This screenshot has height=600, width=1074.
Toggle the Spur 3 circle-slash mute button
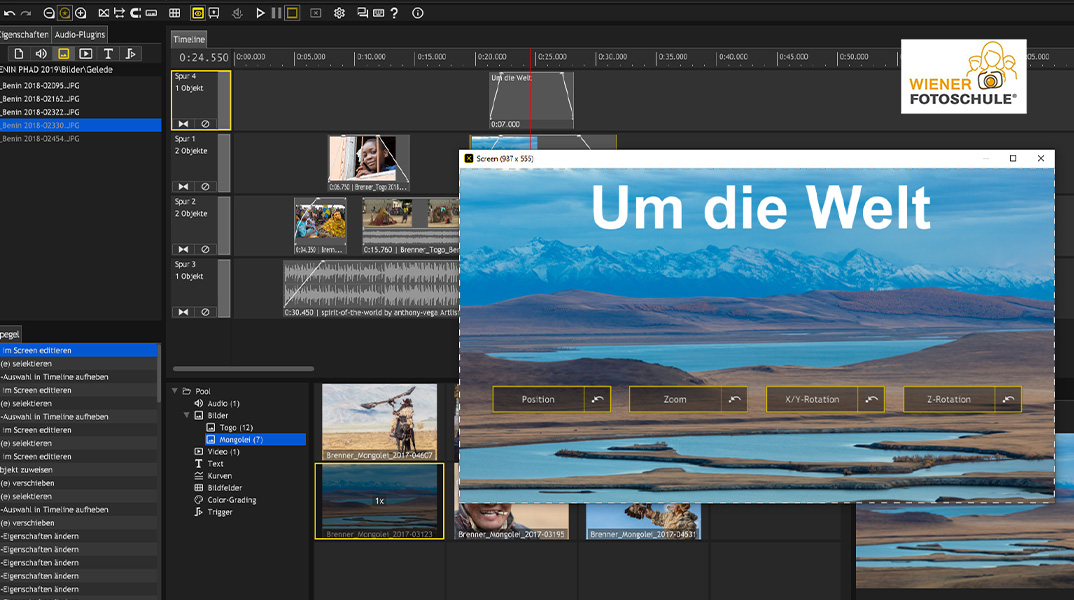(x=205, y=312)
